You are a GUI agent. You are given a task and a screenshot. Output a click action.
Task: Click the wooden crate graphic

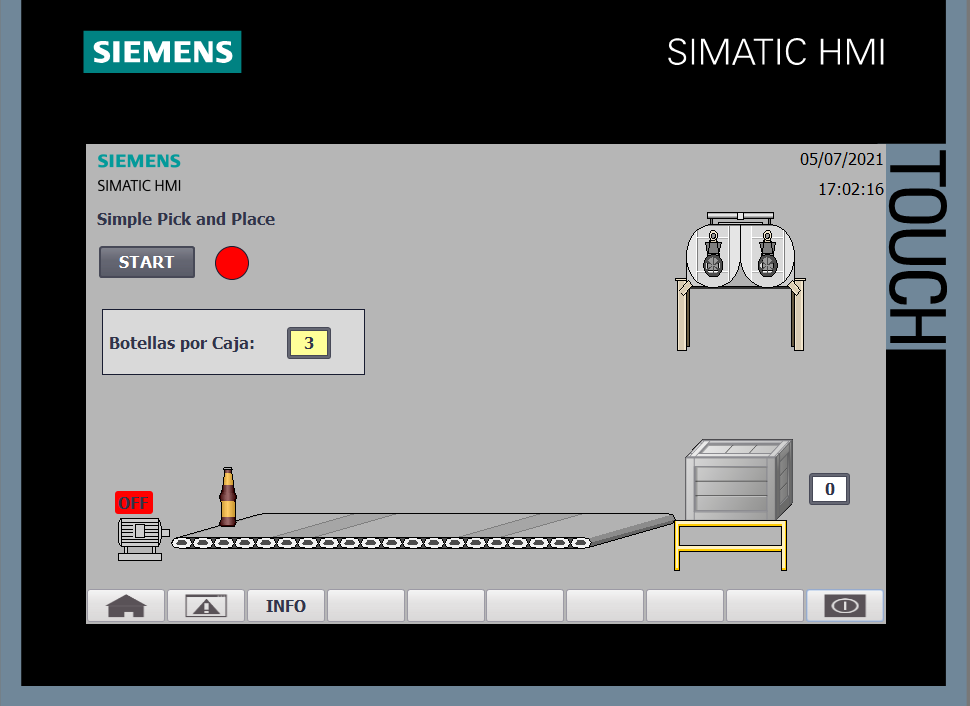738,480
